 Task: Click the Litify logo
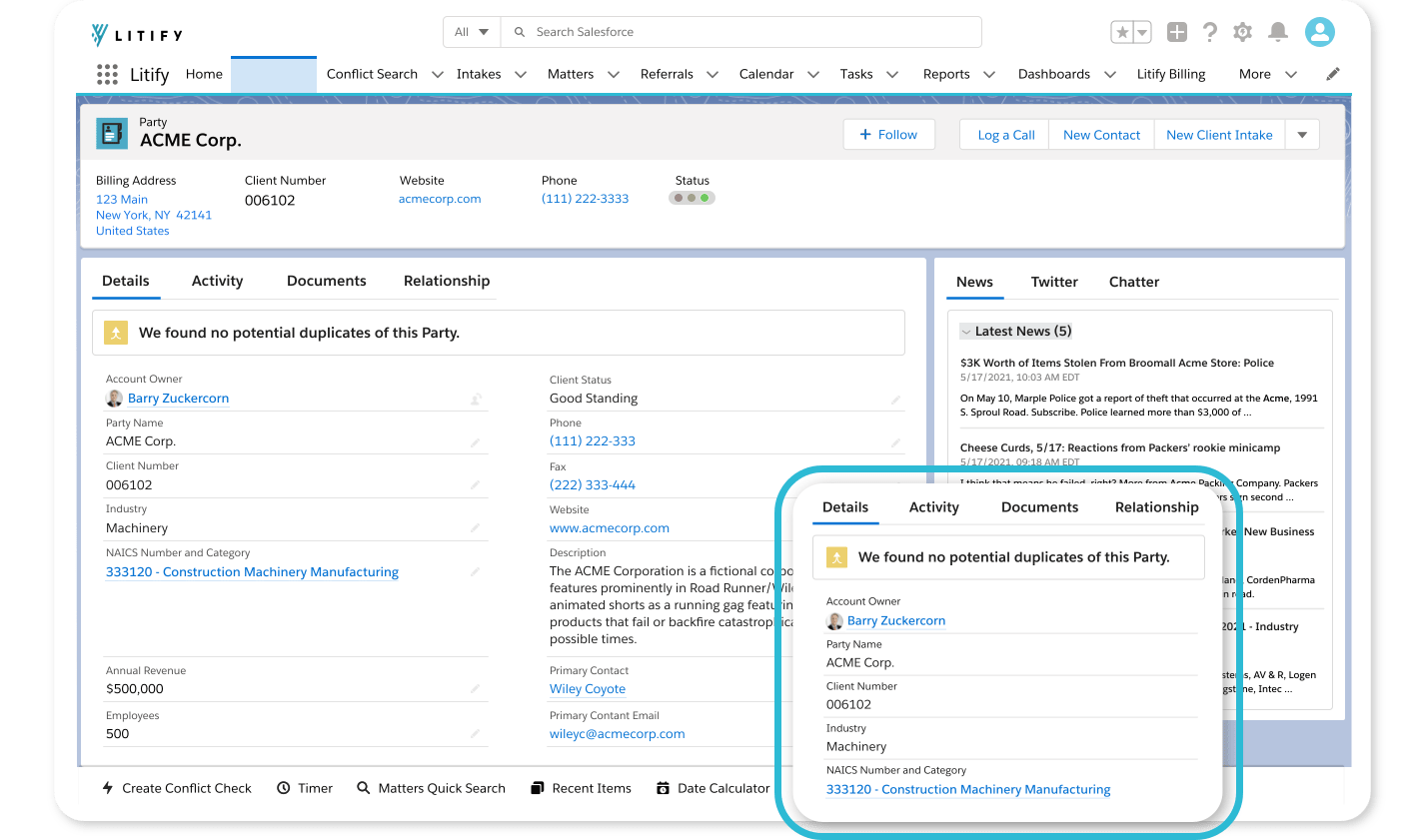pos(137,35)
